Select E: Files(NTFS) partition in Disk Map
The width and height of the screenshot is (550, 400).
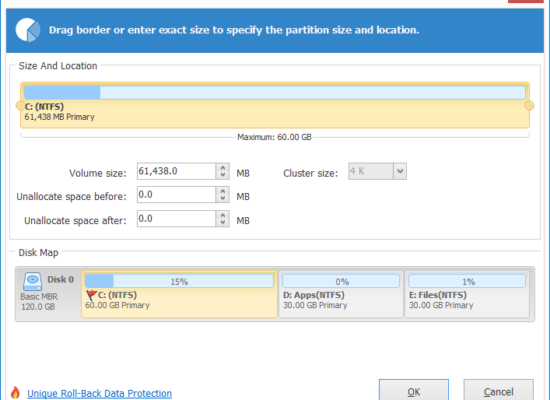[467, 294]
